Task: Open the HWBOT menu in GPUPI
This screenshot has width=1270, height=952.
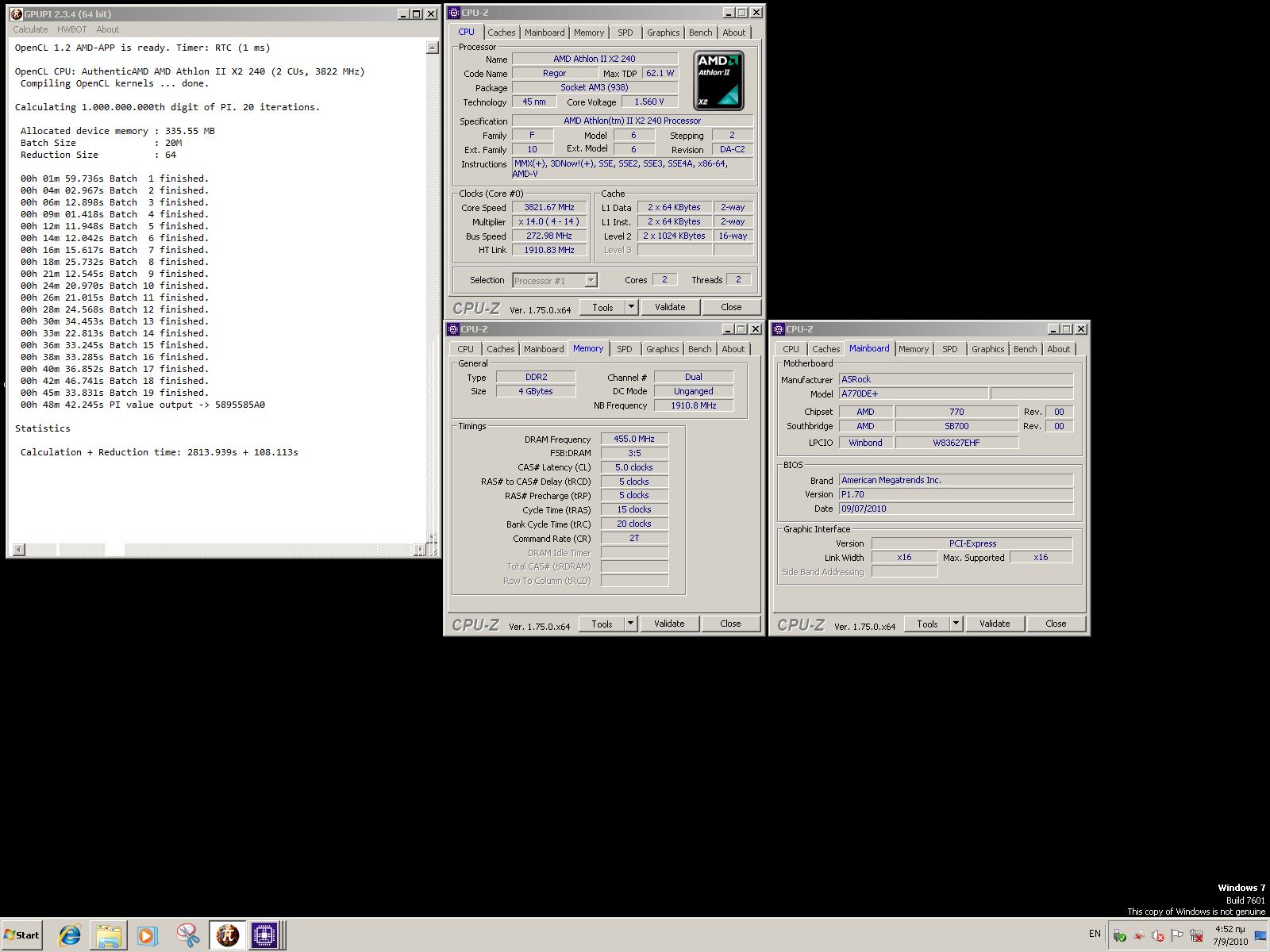Action: [x=71, y=29]
